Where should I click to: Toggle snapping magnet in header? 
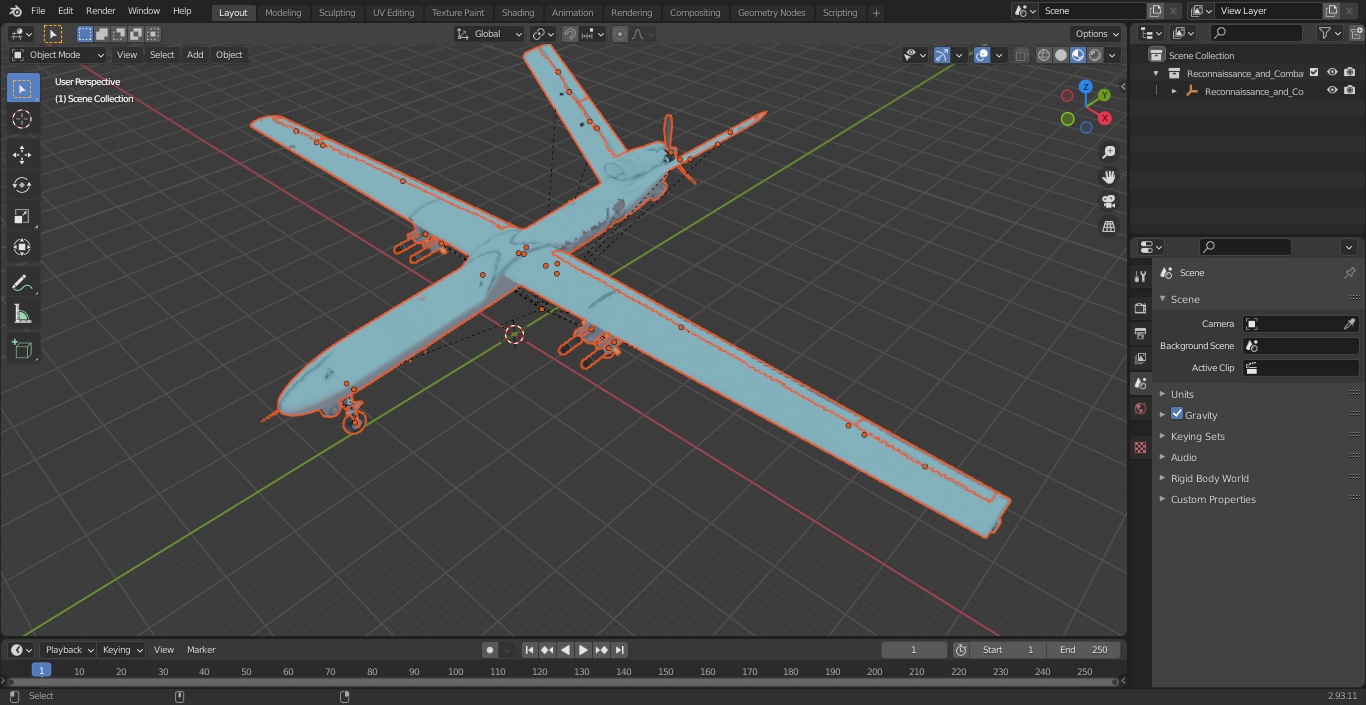click(x=570, y=34)
